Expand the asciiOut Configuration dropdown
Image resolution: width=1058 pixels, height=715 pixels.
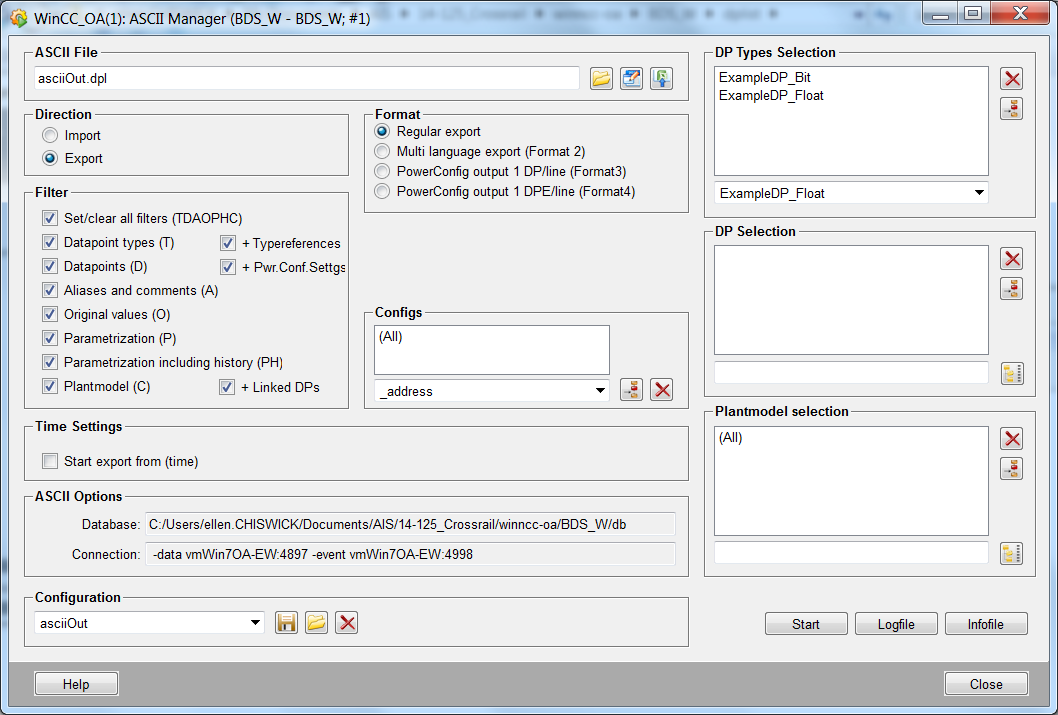tap(254, 623)
